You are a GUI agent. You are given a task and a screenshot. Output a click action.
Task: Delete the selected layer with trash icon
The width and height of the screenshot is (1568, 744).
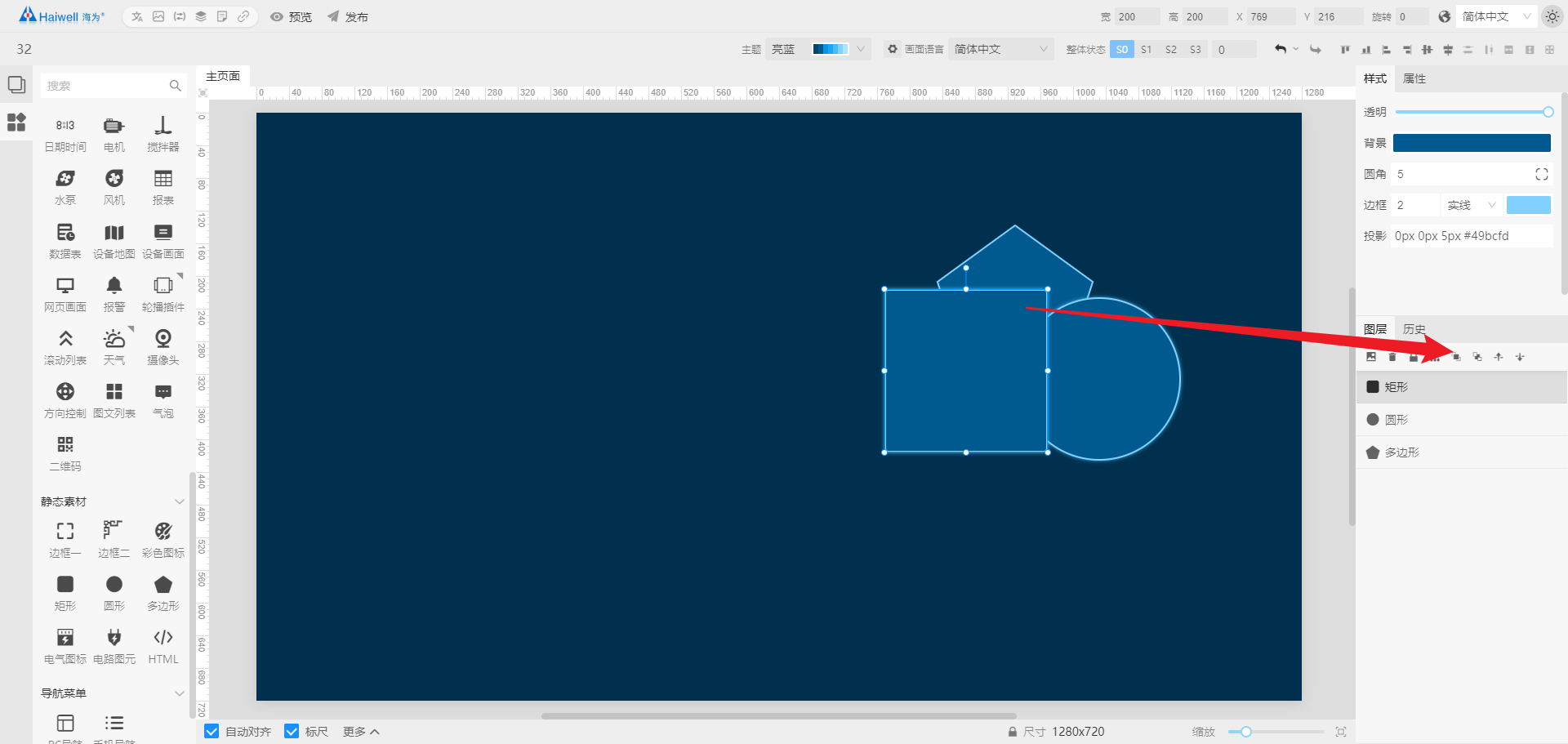(x=1392, y=357)
